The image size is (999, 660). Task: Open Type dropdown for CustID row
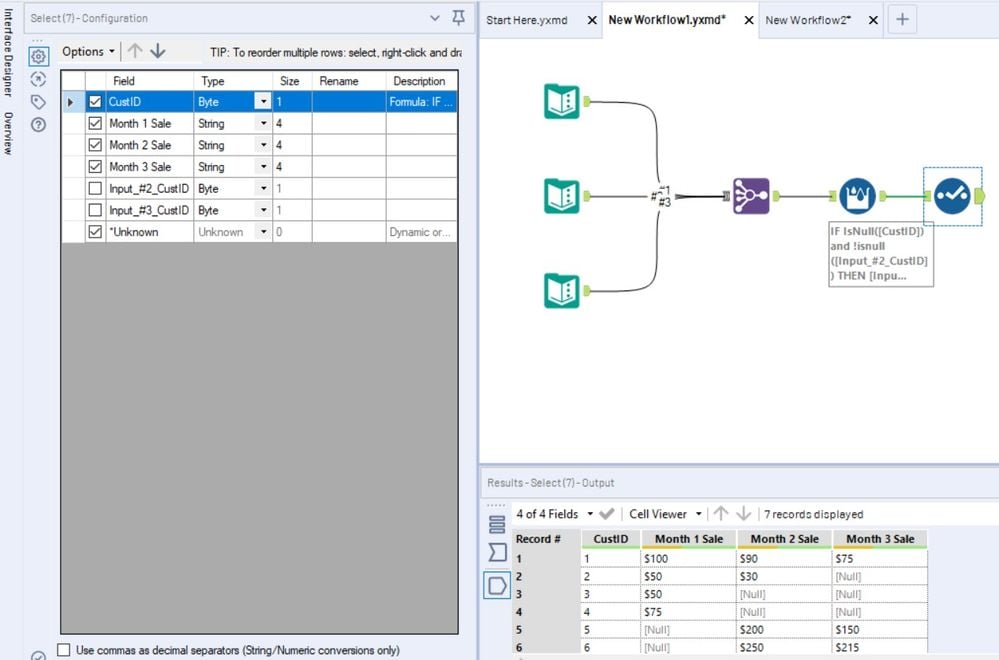pyautogui.click(x=263, y=101)
